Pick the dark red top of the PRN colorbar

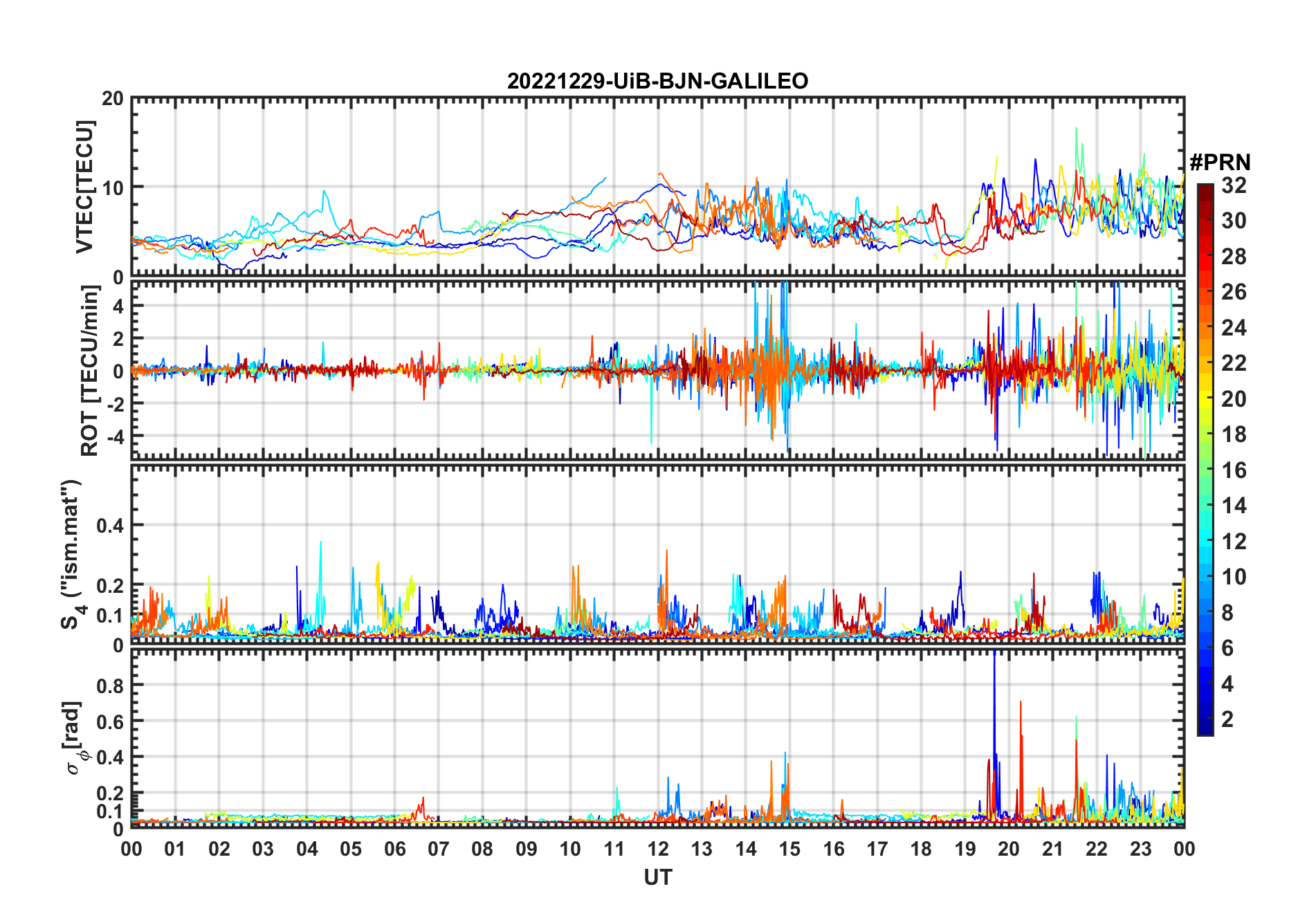coord(1205,192)
